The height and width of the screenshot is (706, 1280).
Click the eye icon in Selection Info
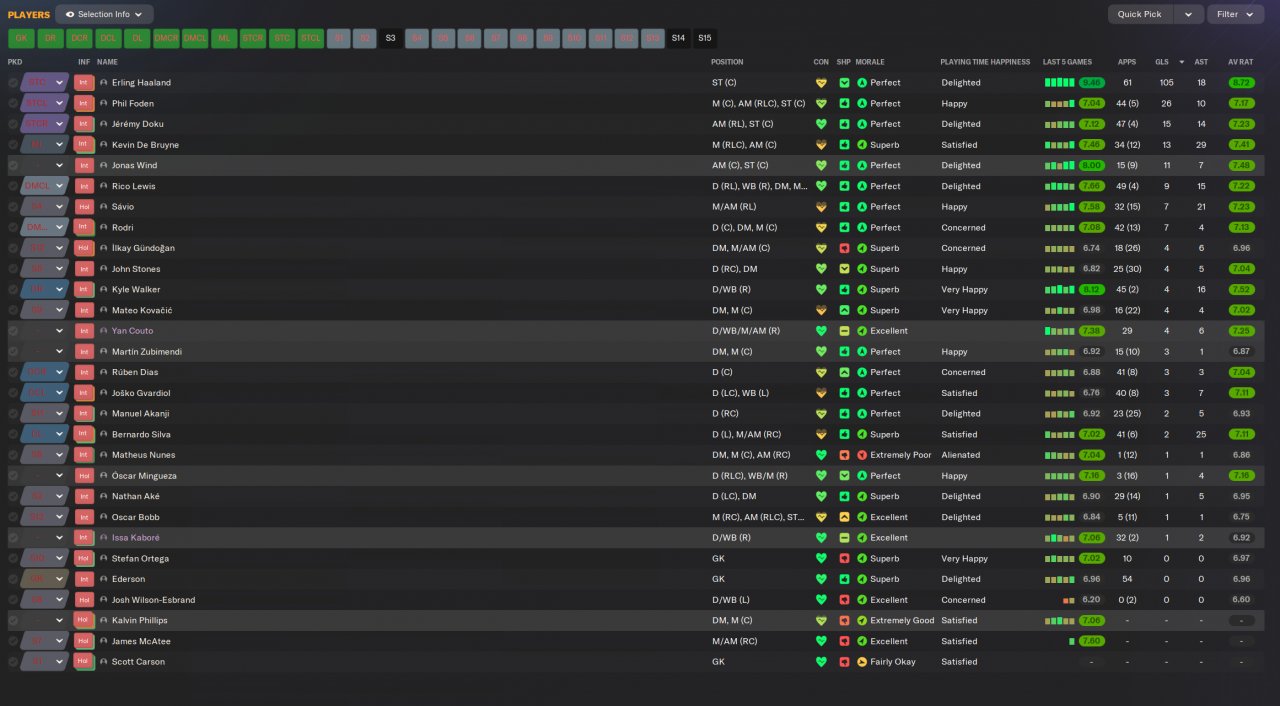(x=70, y=14)
